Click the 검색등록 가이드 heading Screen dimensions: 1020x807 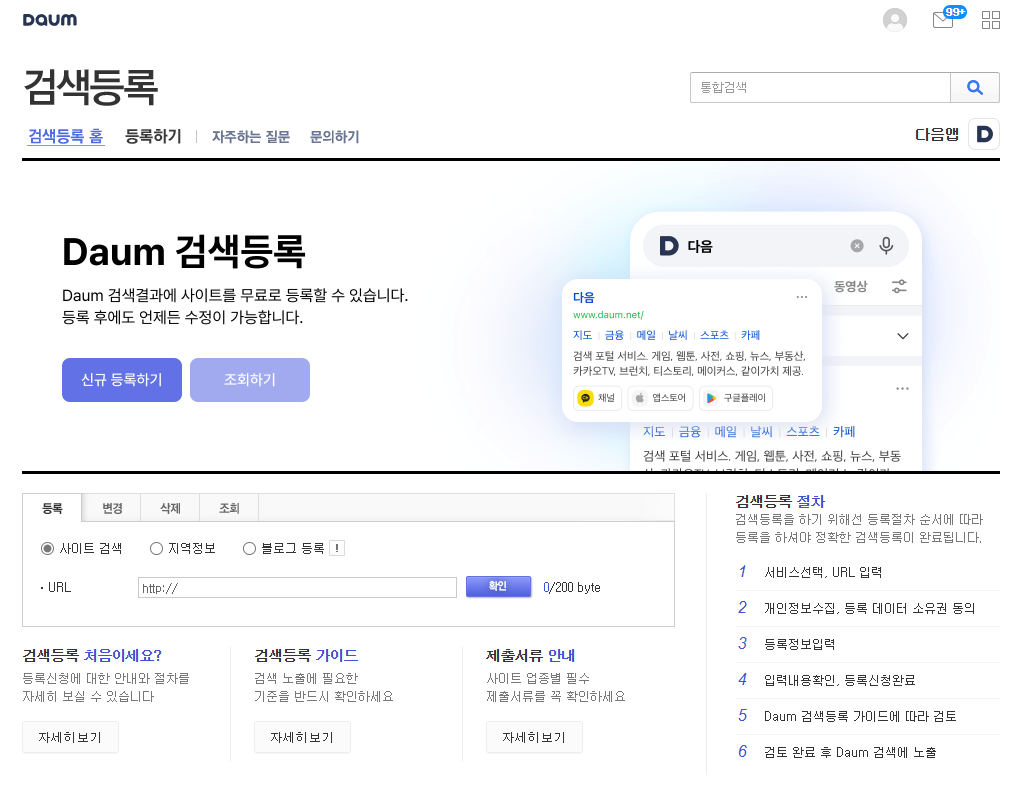(x=306, y=655)
